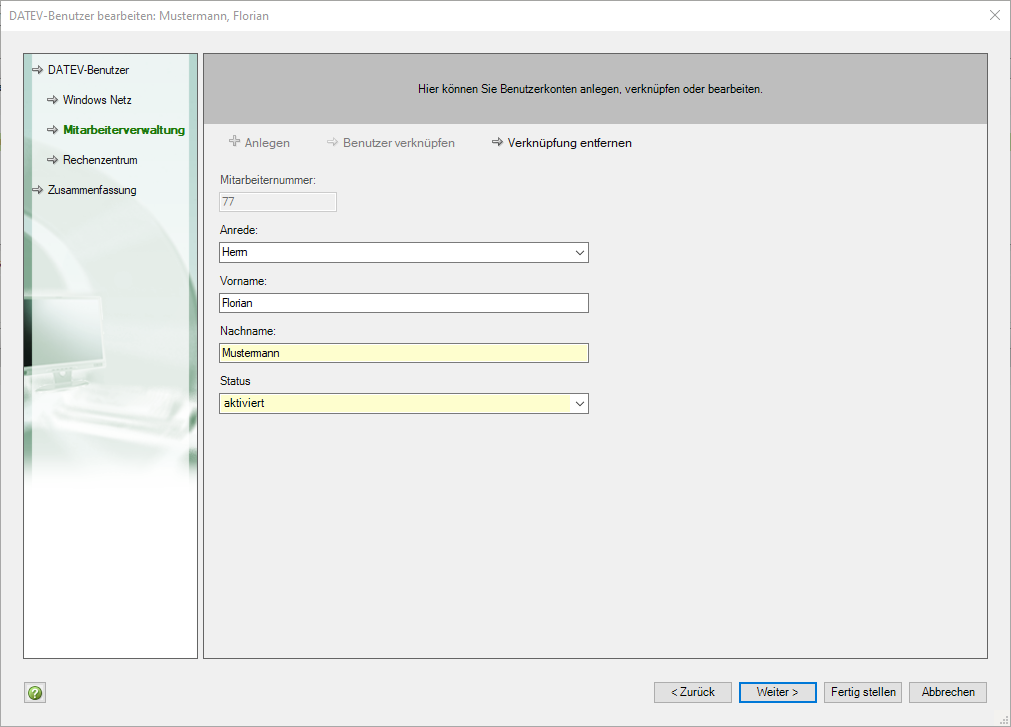This screenshot has height=727, width=1011.
Task: Click the Nachname label
Action: click(x=248, y=331)
